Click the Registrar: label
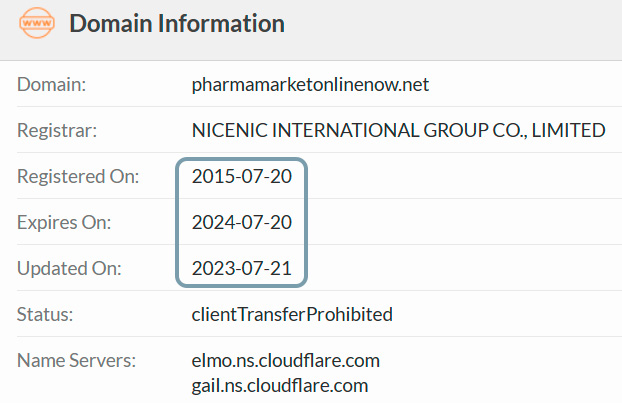This screenshot has width=622, height=403. (x=57, y=130)
